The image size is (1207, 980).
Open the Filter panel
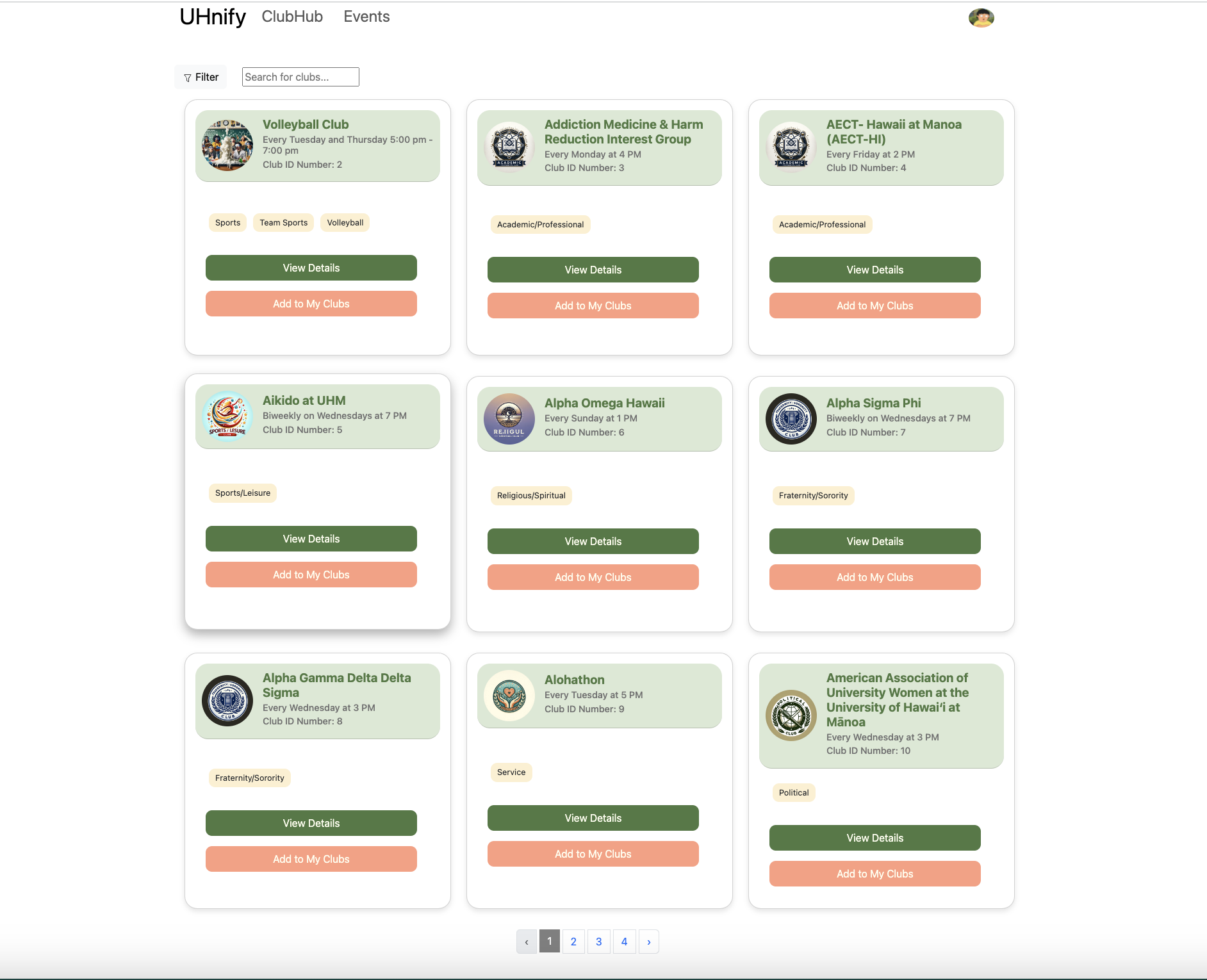click(x=201, y=77)
